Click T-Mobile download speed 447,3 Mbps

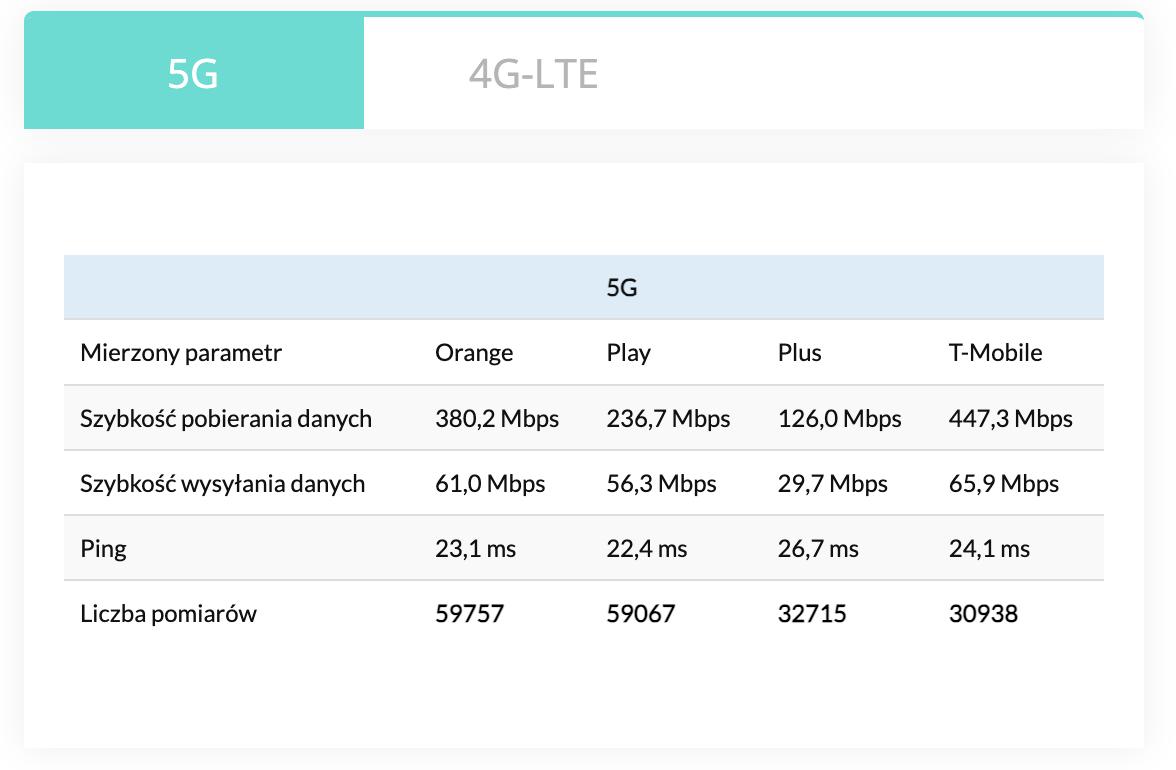[1010, 418]
